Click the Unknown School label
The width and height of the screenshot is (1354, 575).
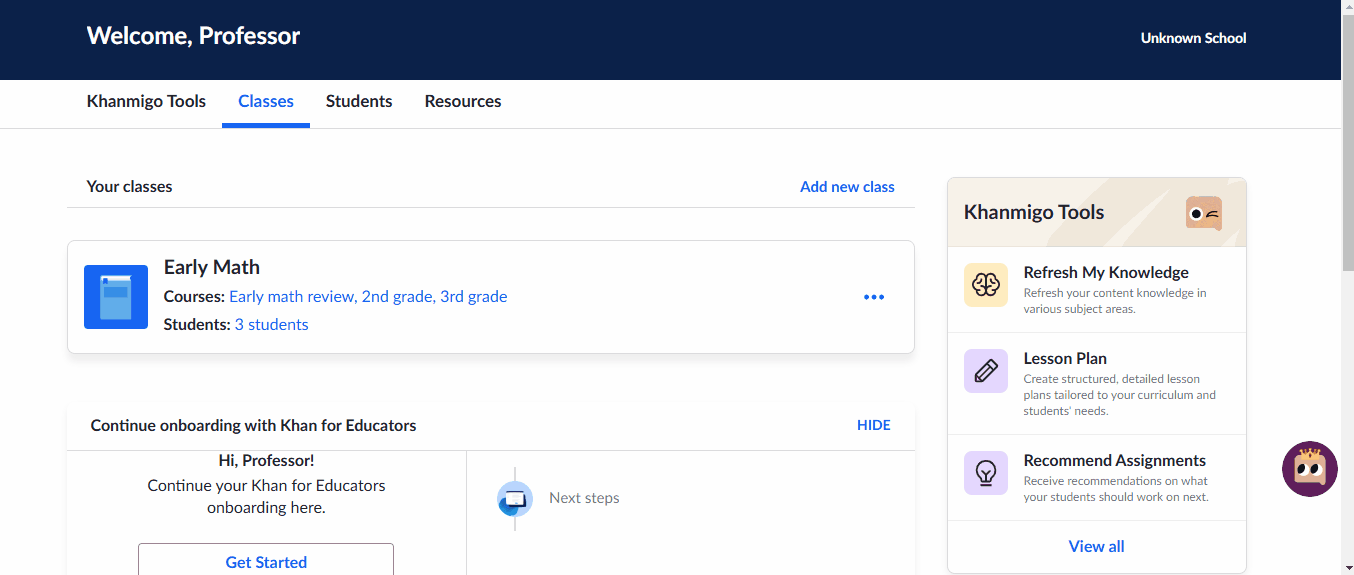[1193, 38]
